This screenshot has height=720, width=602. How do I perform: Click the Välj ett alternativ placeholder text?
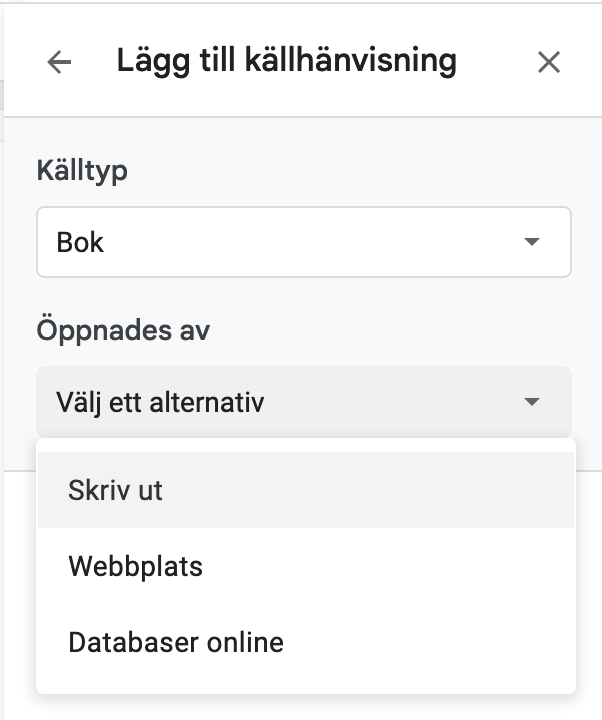160,402
